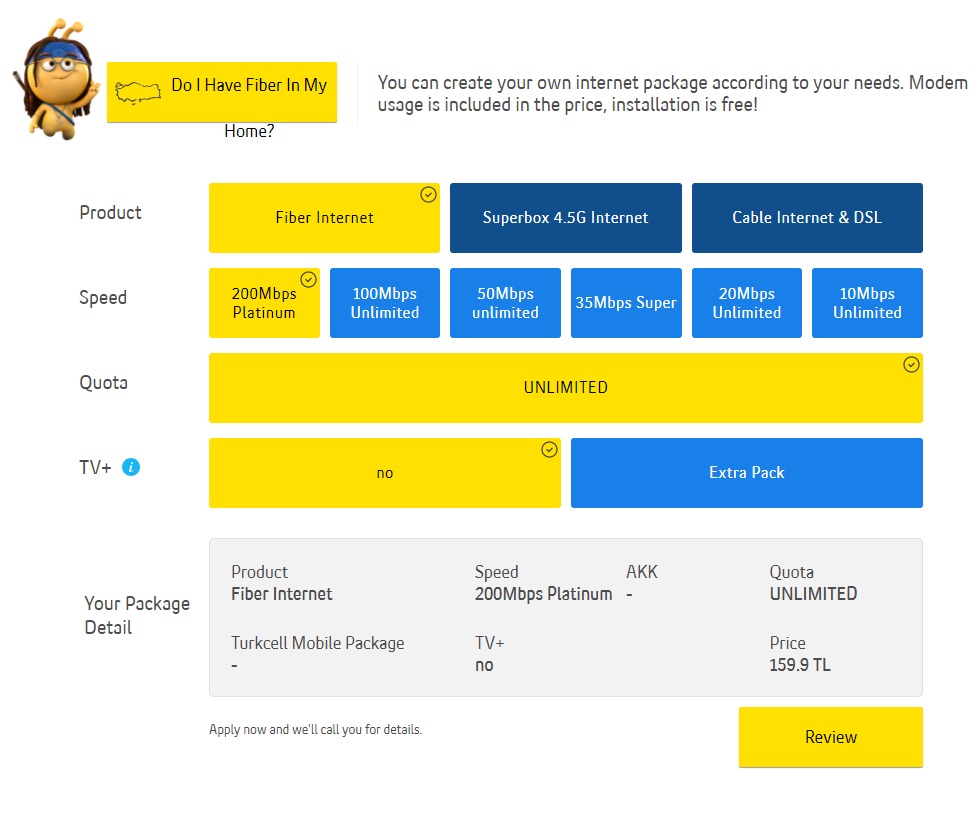
Task: Add the TV+ Extra Pack
Action: click(746, 473)
